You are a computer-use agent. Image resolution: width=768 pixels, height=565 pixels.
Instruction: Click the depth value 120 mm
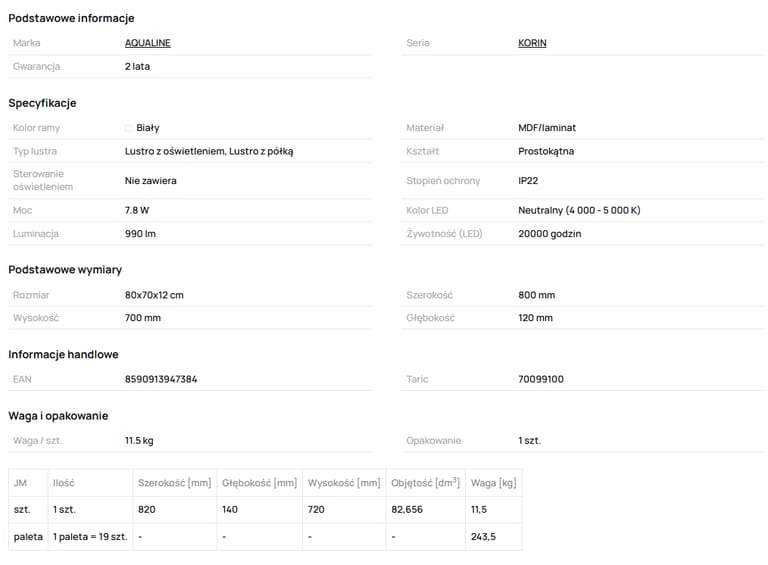point(535,318)
